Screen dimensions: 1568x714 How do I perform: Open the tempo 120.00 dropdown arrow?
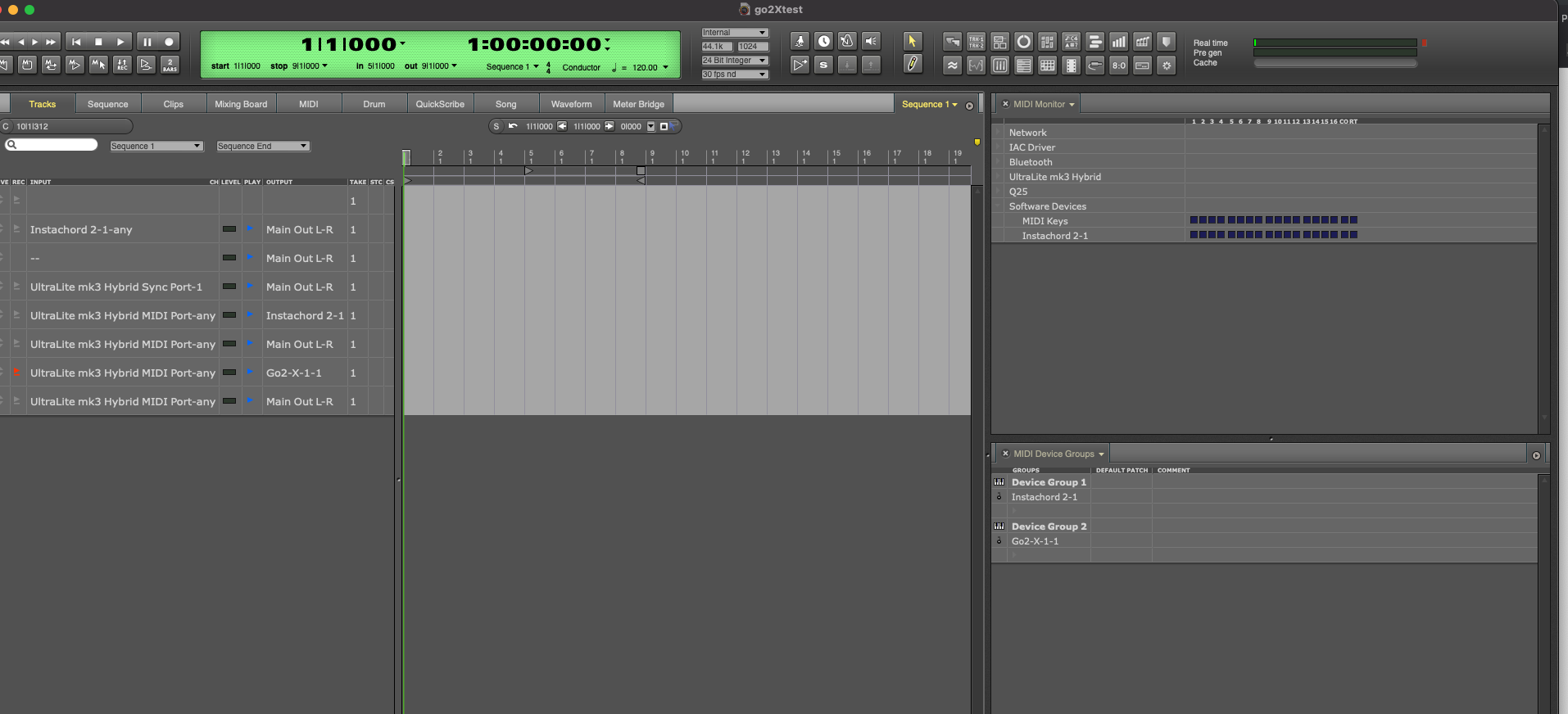[665, 67]
